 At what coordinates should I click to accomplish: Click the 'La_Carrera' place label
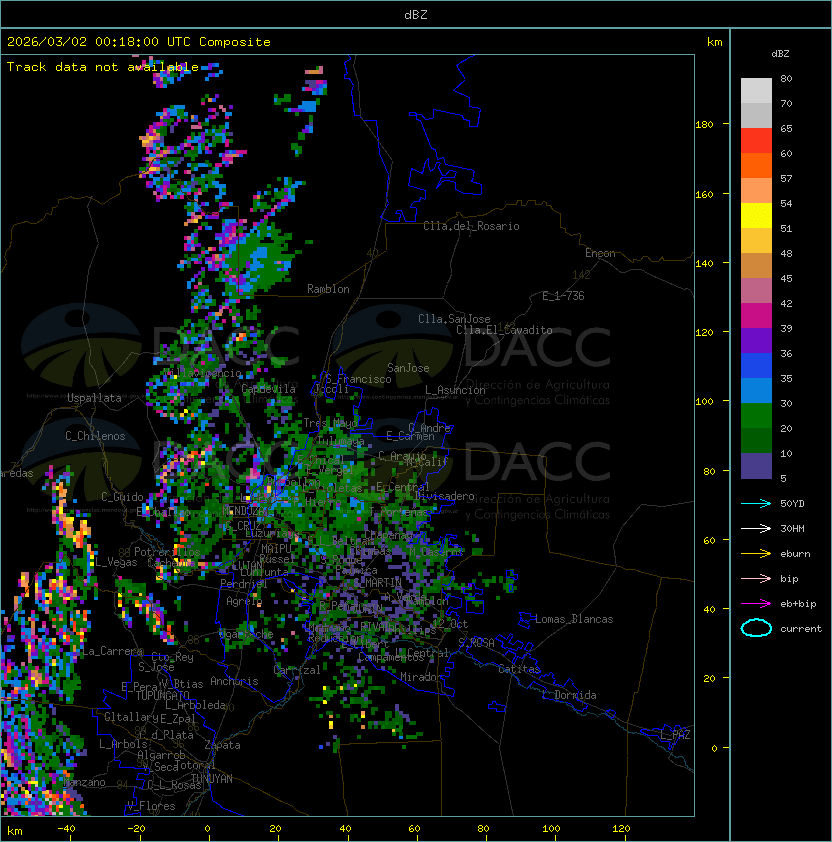(112, 651)
